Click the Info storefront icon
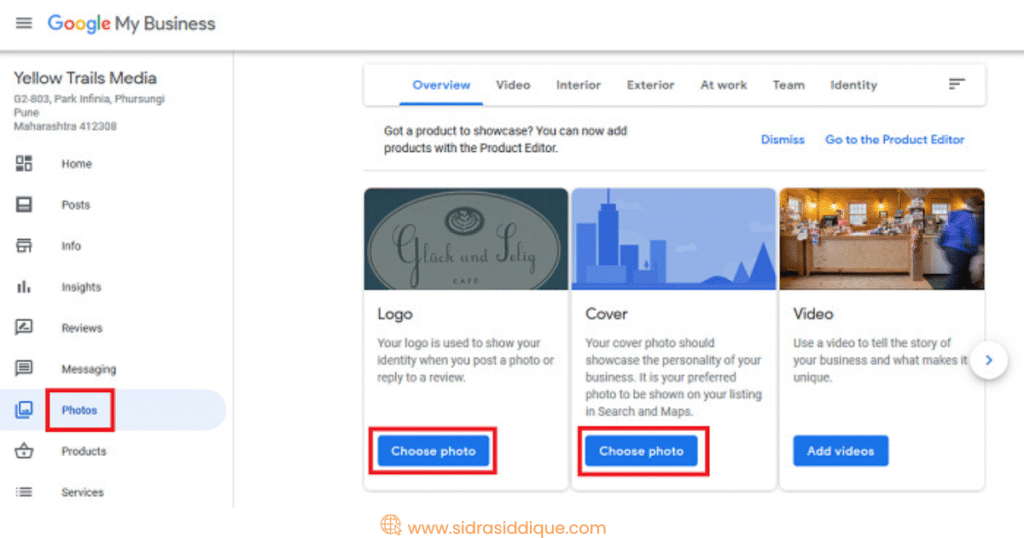The height and width of the screenshot is (538, 1024). click(x=24, y=245)
